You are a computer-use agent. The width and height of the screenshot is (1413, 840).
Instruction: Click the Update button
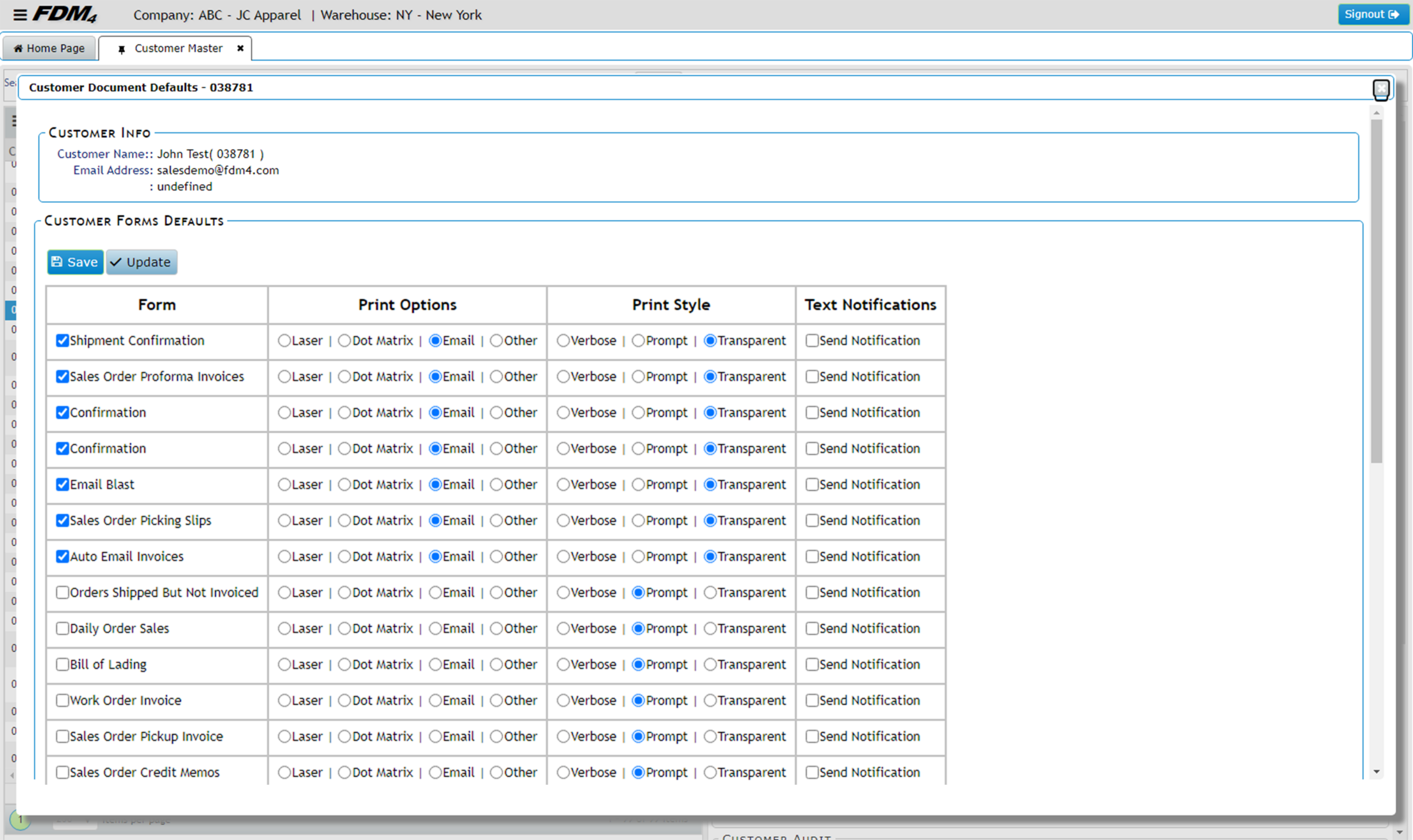click(x=141, y=262)
